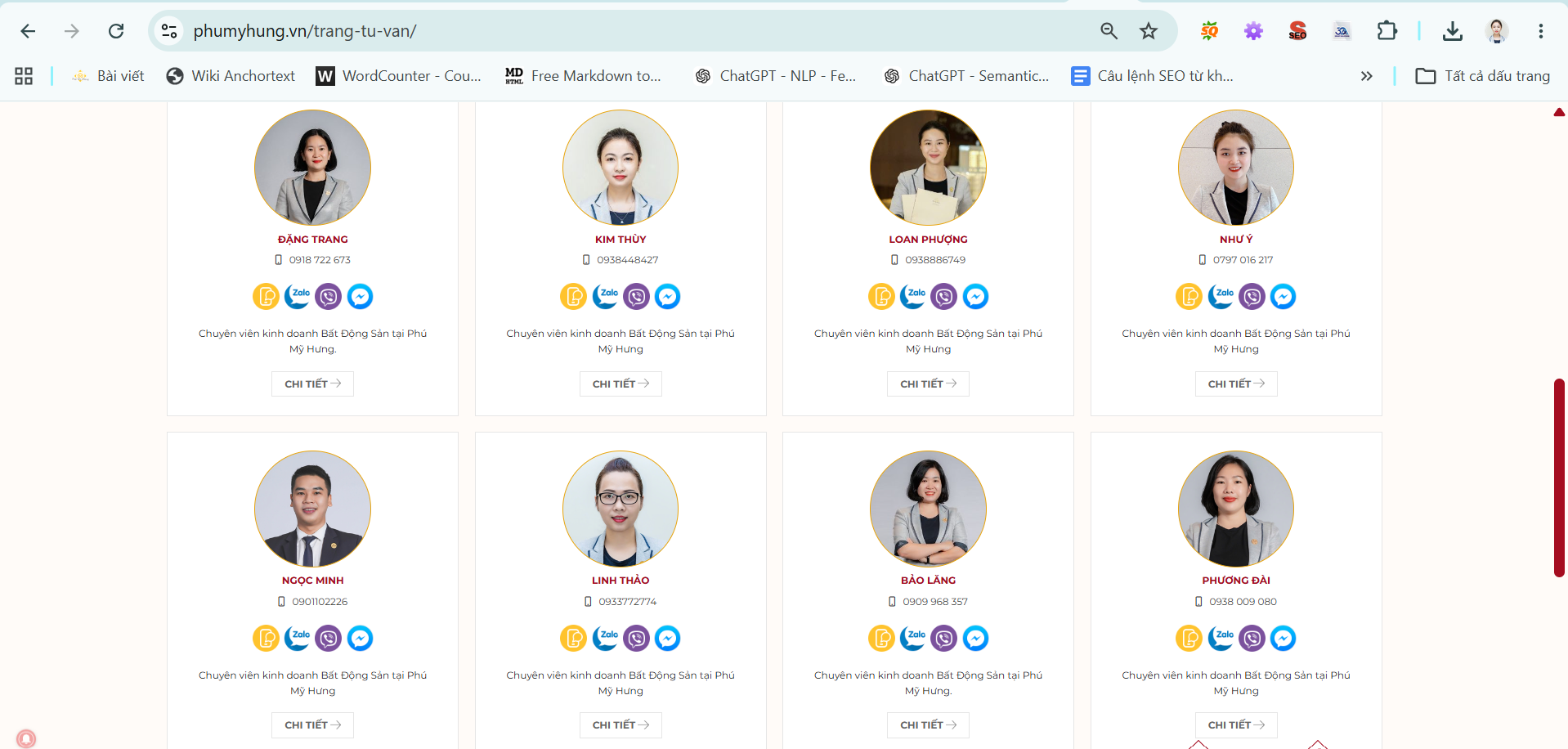Open the extensions puzzle icon
This screenshot has height=749, width=1568.
[x=1387, y=31]
